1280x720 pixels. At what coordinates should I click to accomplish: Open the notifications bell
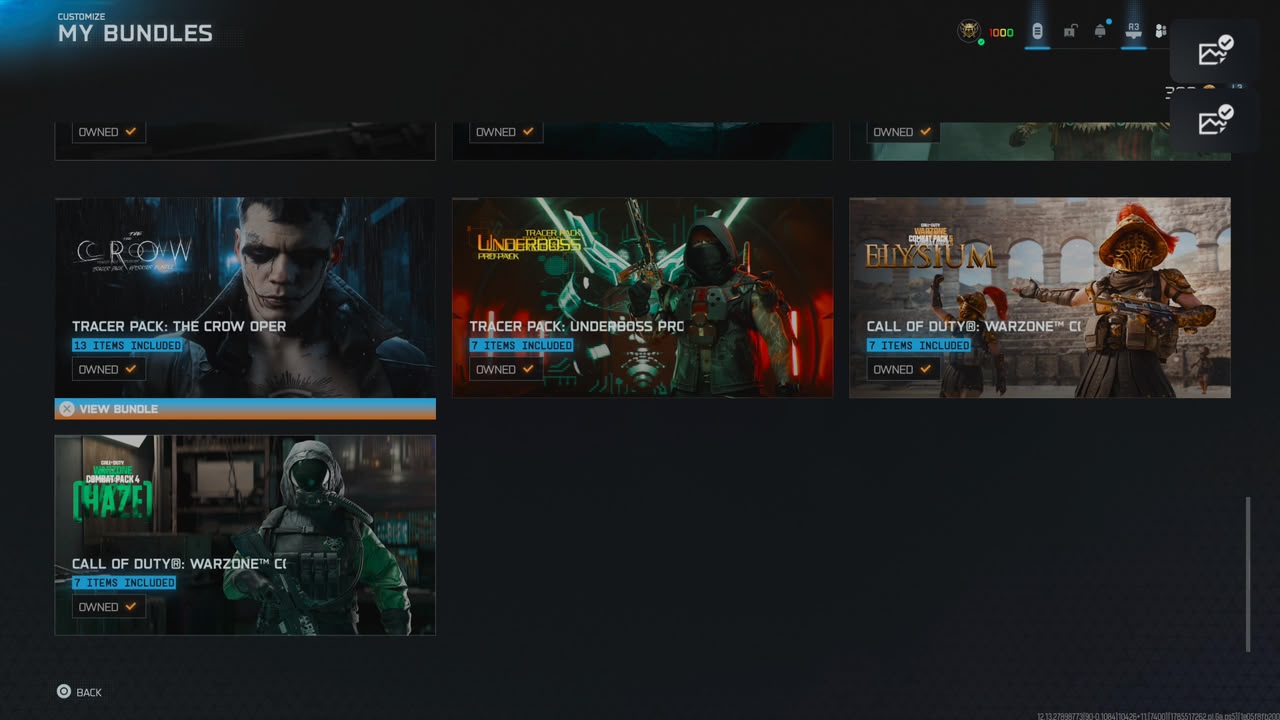[x=1100, y=31]
